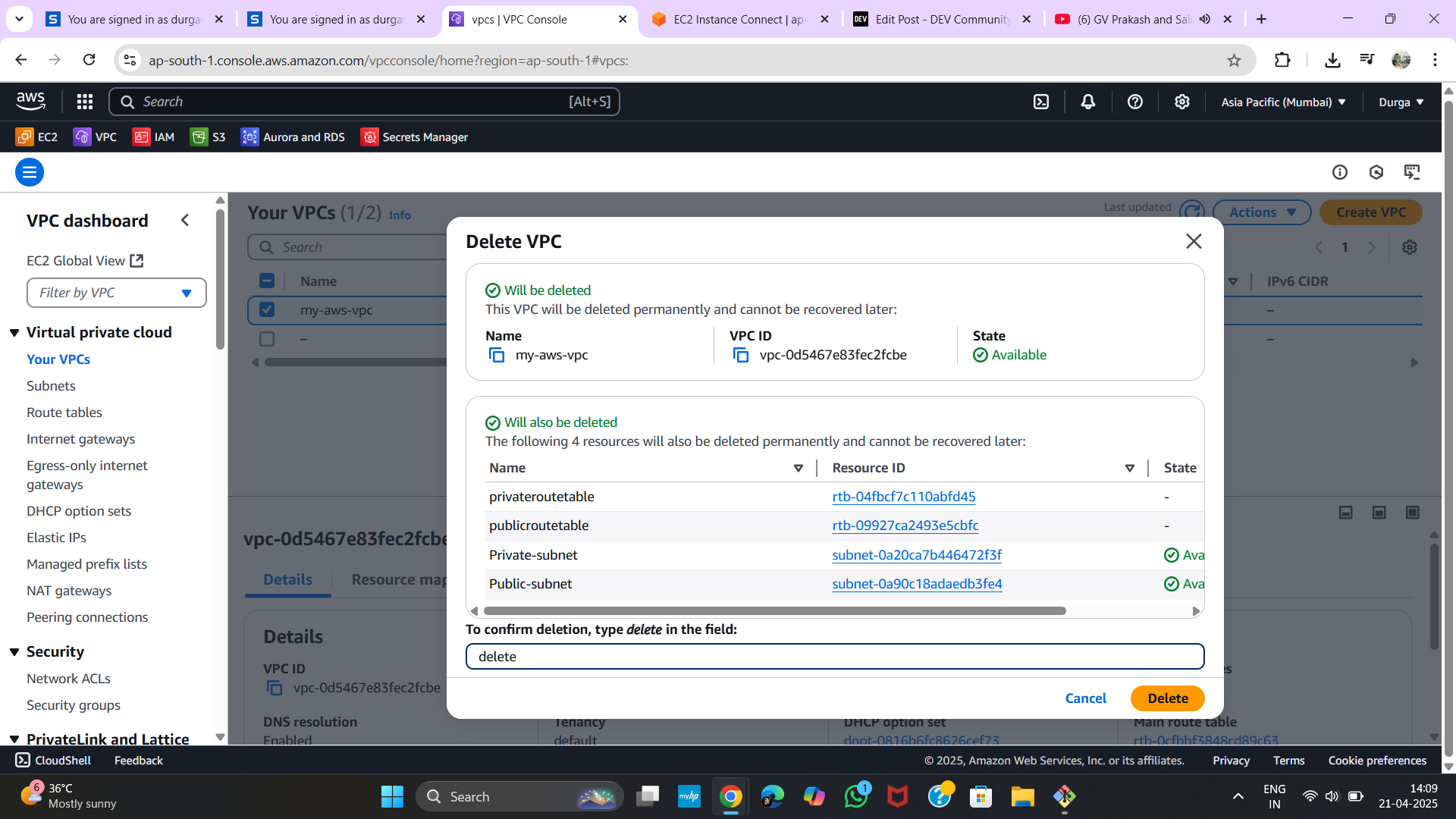Open Aurora and RDS shortcut
Viewport: 1456px width, 819px height.
[x=293, y=137]
